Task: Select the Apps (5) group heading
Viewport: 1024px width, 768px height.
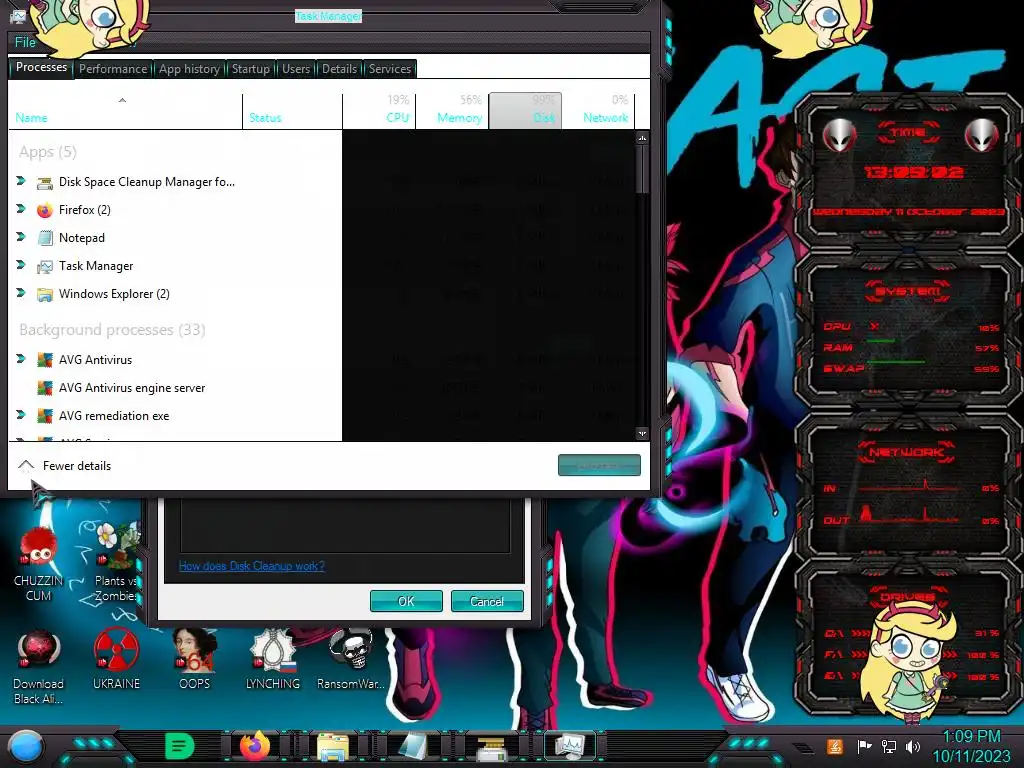Action: pyautogui.click(x=48, y=152)
